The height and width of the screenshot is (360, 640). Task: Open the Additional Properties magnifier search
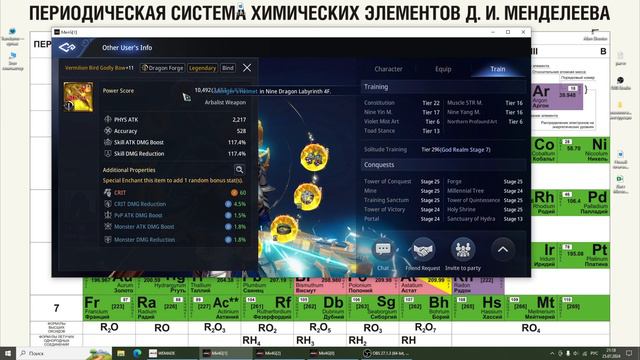click(x=239, y=169)
